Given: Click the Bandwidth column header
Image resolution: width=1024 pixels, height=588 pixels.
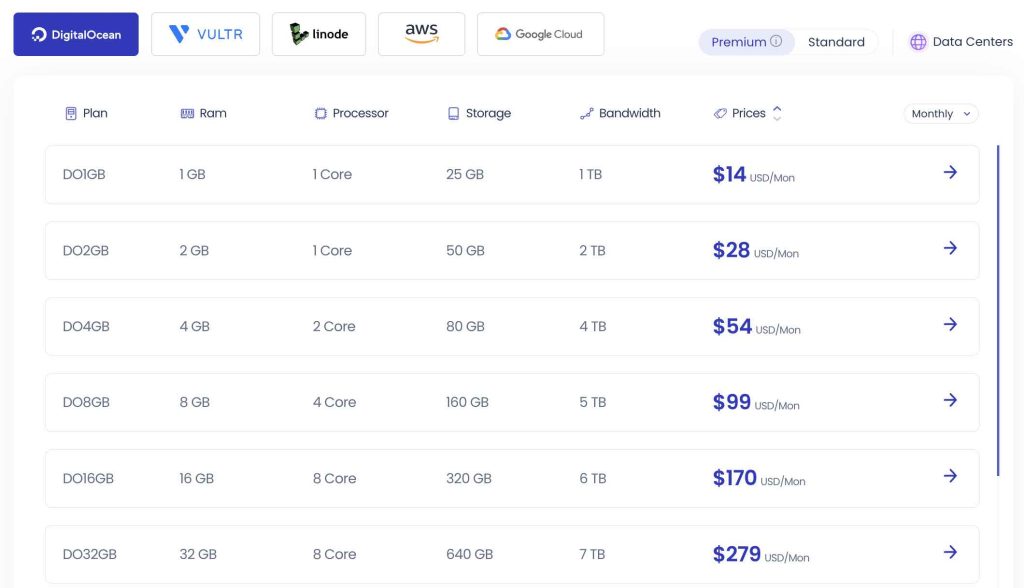Looking at the screenshot, I should tap(620, 114).
